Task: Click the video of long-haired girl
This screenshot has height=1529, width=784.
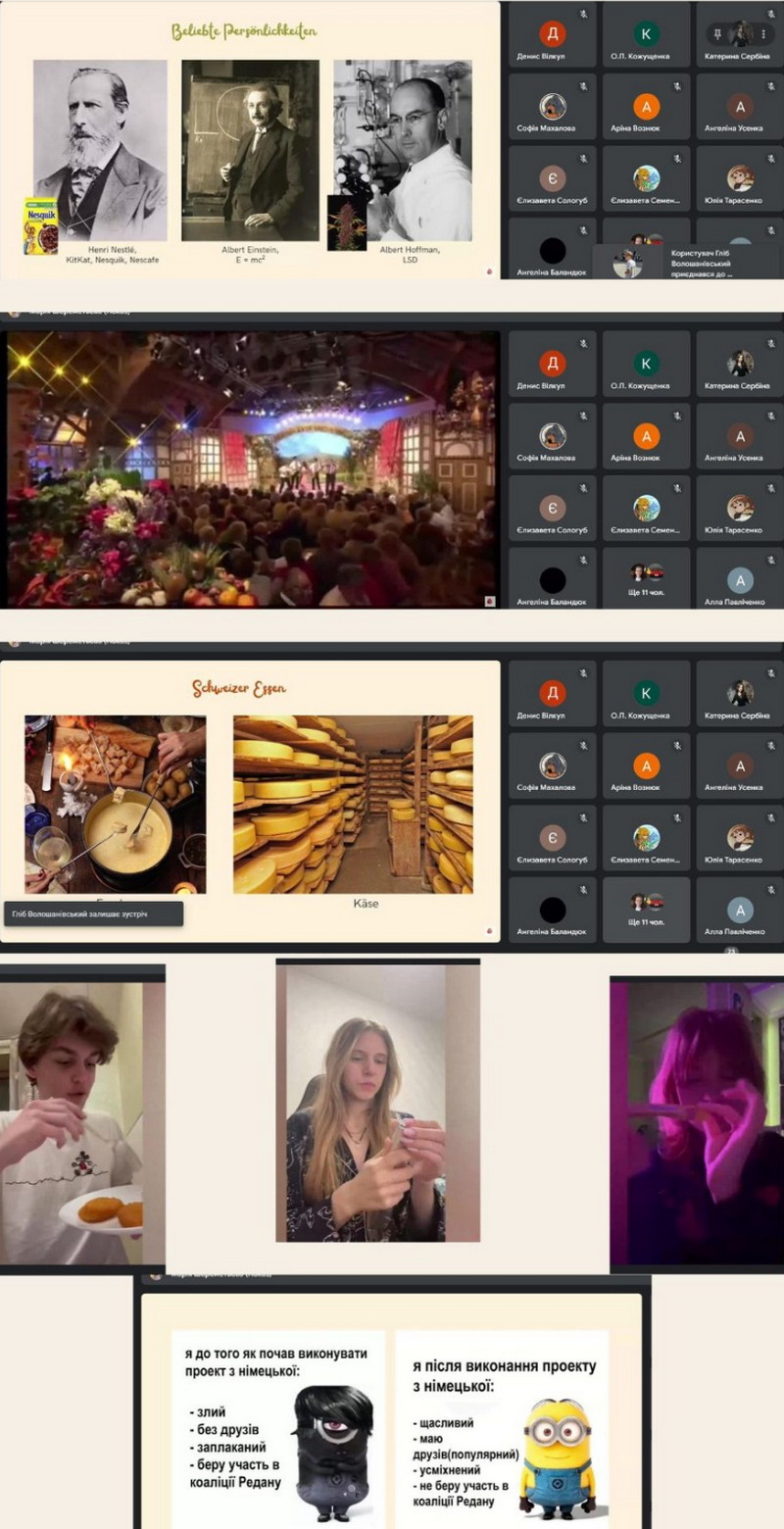Action: tap(377, 1103)
